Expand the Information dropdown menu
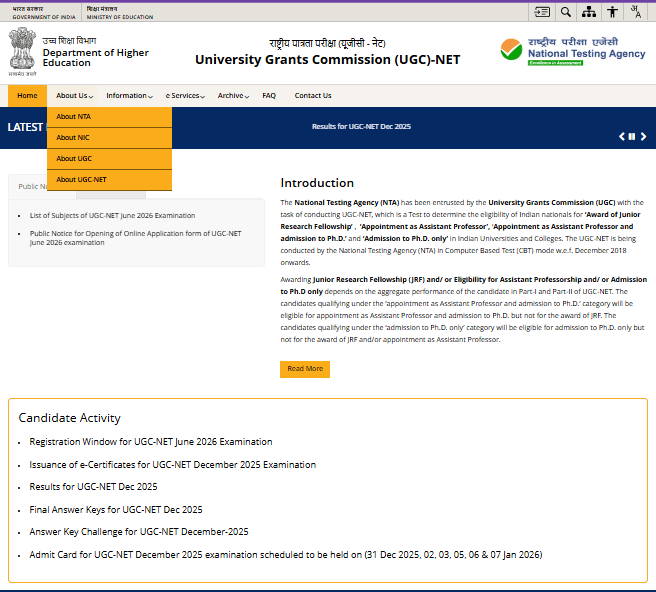 click(x=129, y=96)
